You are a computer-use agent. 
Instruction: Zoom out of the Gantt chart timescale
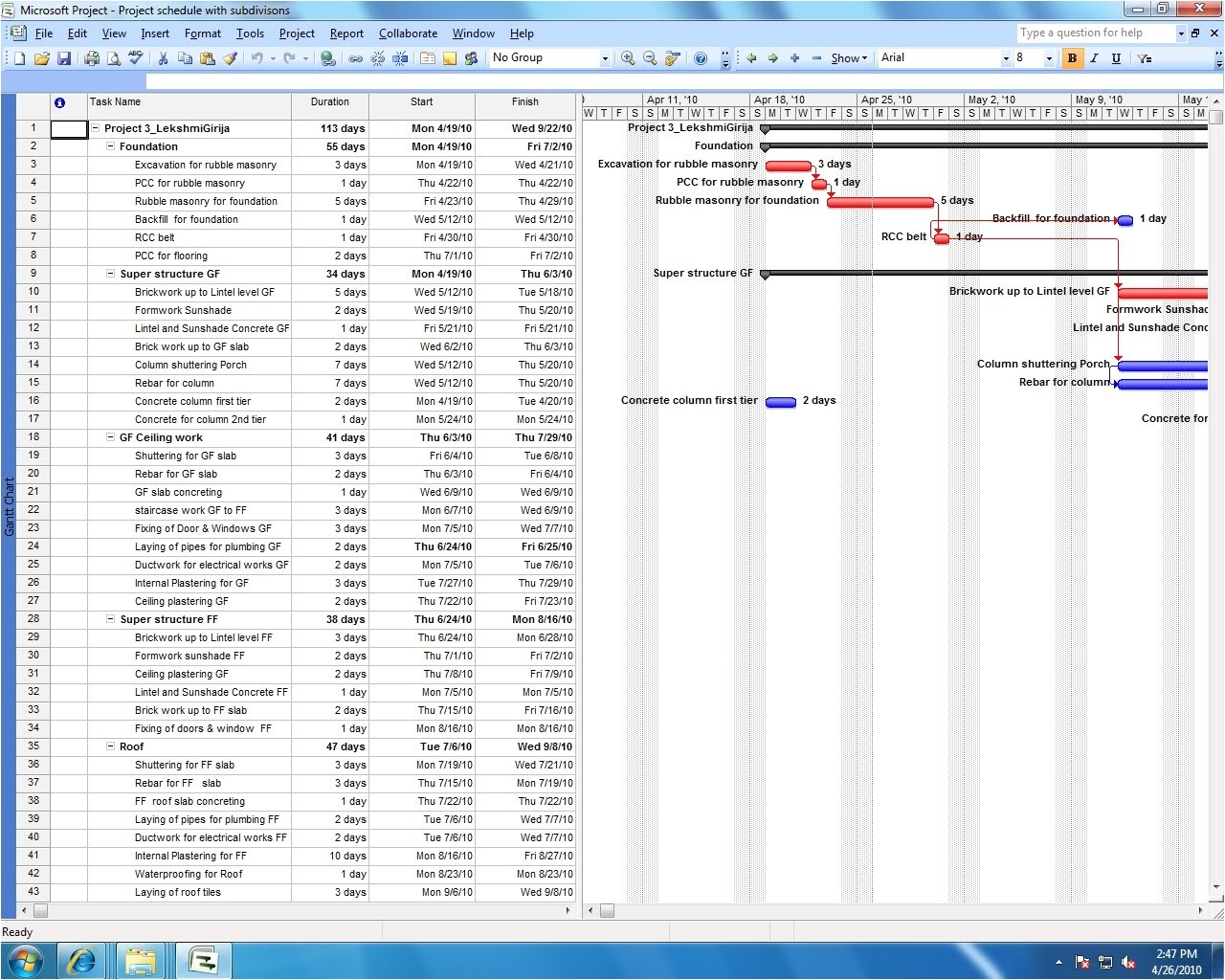click(650, 58)
